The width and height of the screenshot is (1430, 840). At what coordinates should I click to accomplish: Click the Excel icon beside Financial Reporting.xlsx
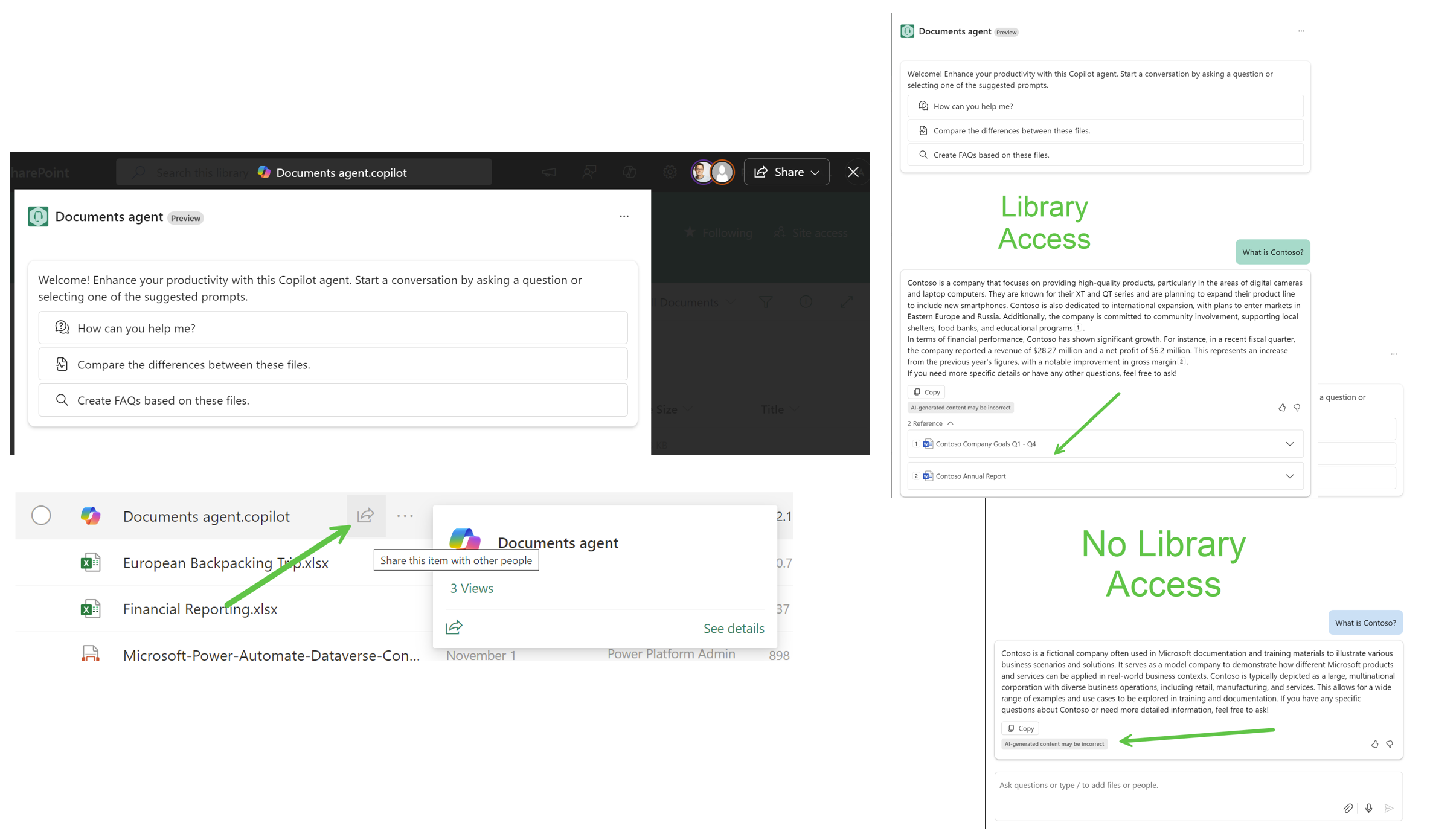(x=91, y=608)
